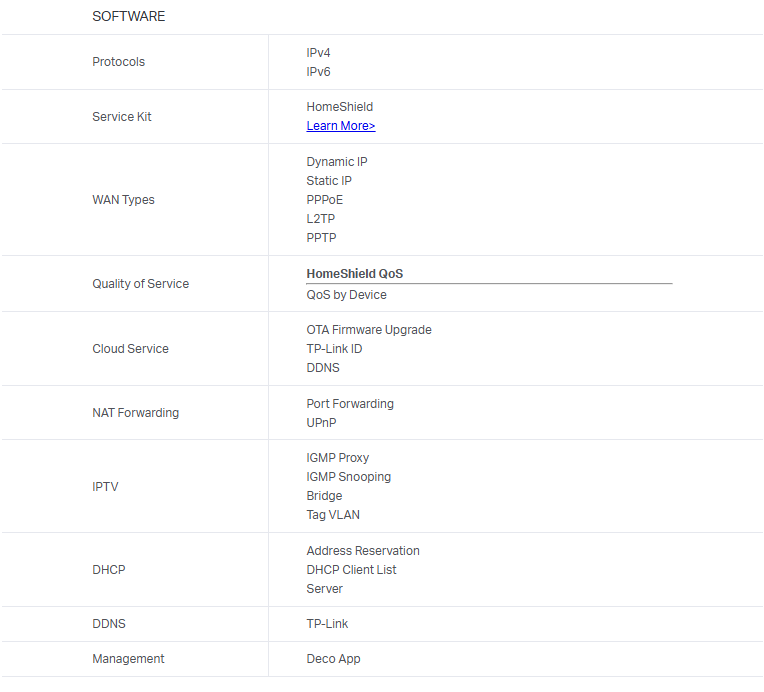Open the HomeShield Learn More link
This screenshot has height=692, width=764.
point(340,126)
